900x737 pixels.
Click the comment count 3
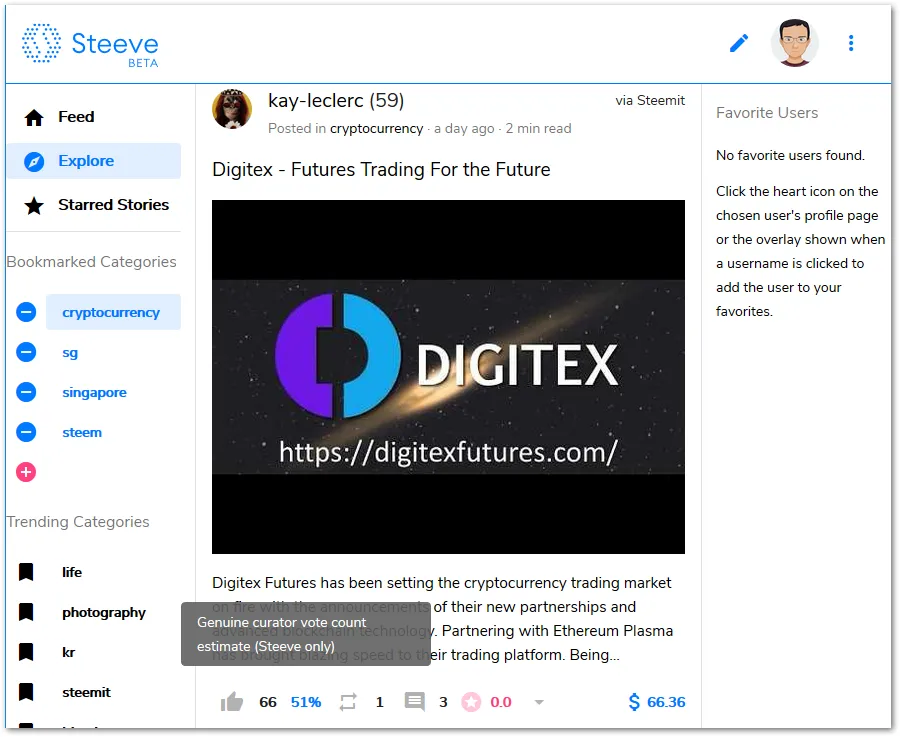[x=443, y=703]
